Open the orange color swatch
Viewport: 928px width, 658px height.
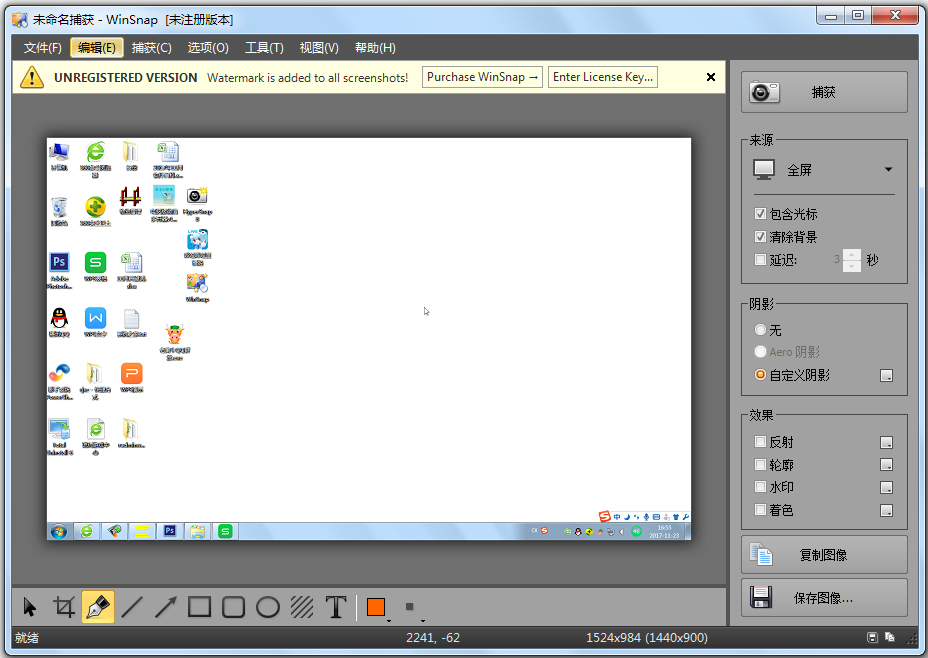pyautogui.click(x=376, y=607)
